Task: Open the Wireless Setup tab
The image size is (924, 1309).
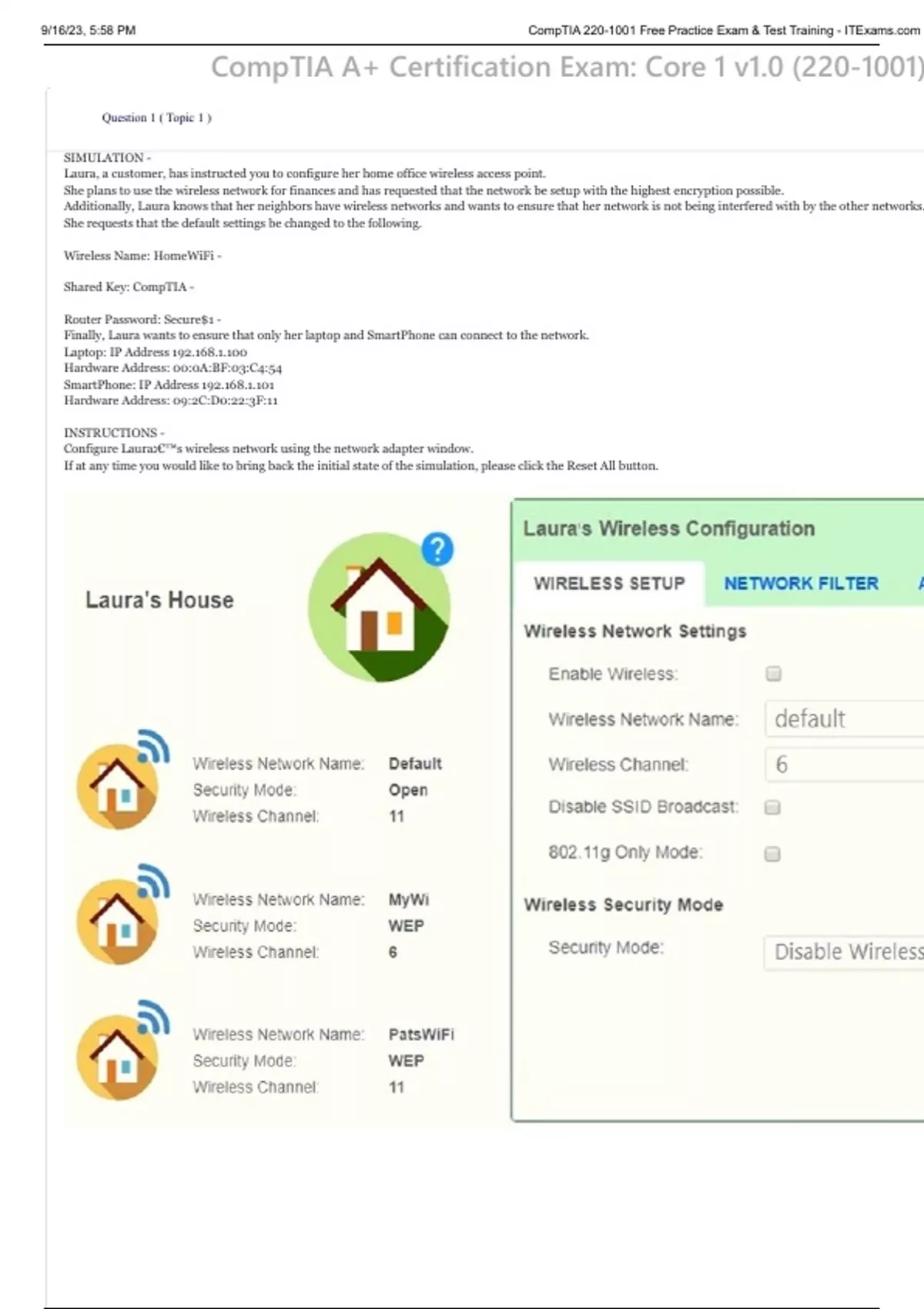Action: coord(609,584)
